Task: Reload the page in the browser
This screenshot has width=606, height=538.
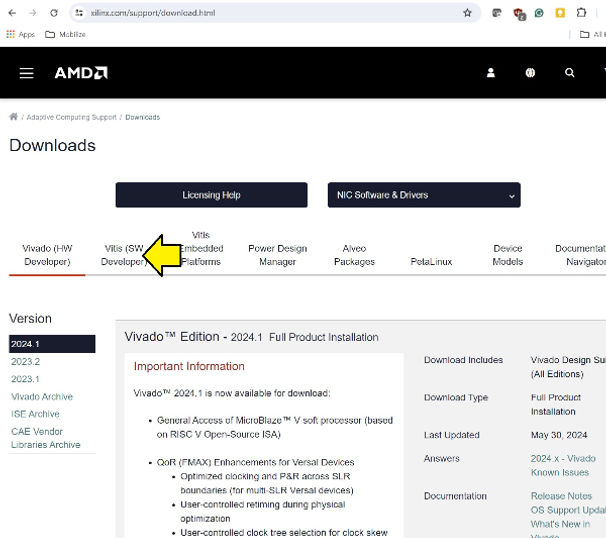Action: click(53, 13)
